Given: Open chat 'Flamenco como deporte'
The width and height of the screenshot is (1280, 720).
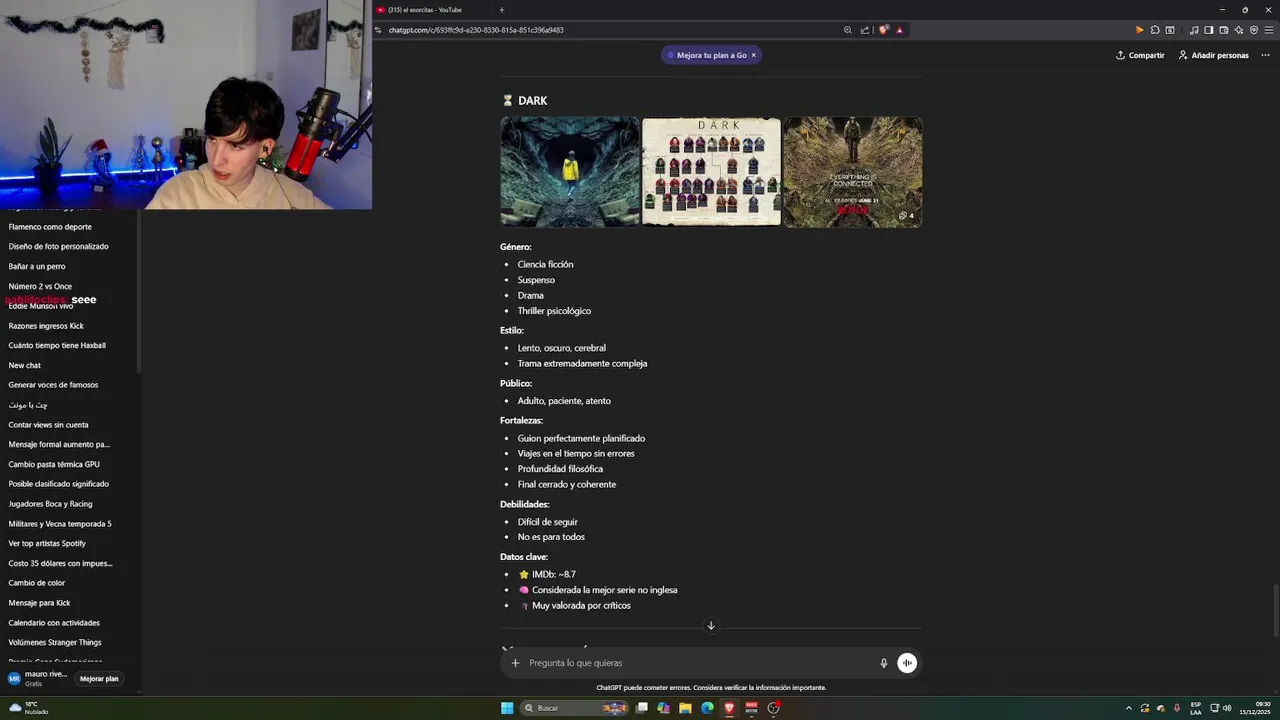Looking at the screenshot, I should [50, 227].
